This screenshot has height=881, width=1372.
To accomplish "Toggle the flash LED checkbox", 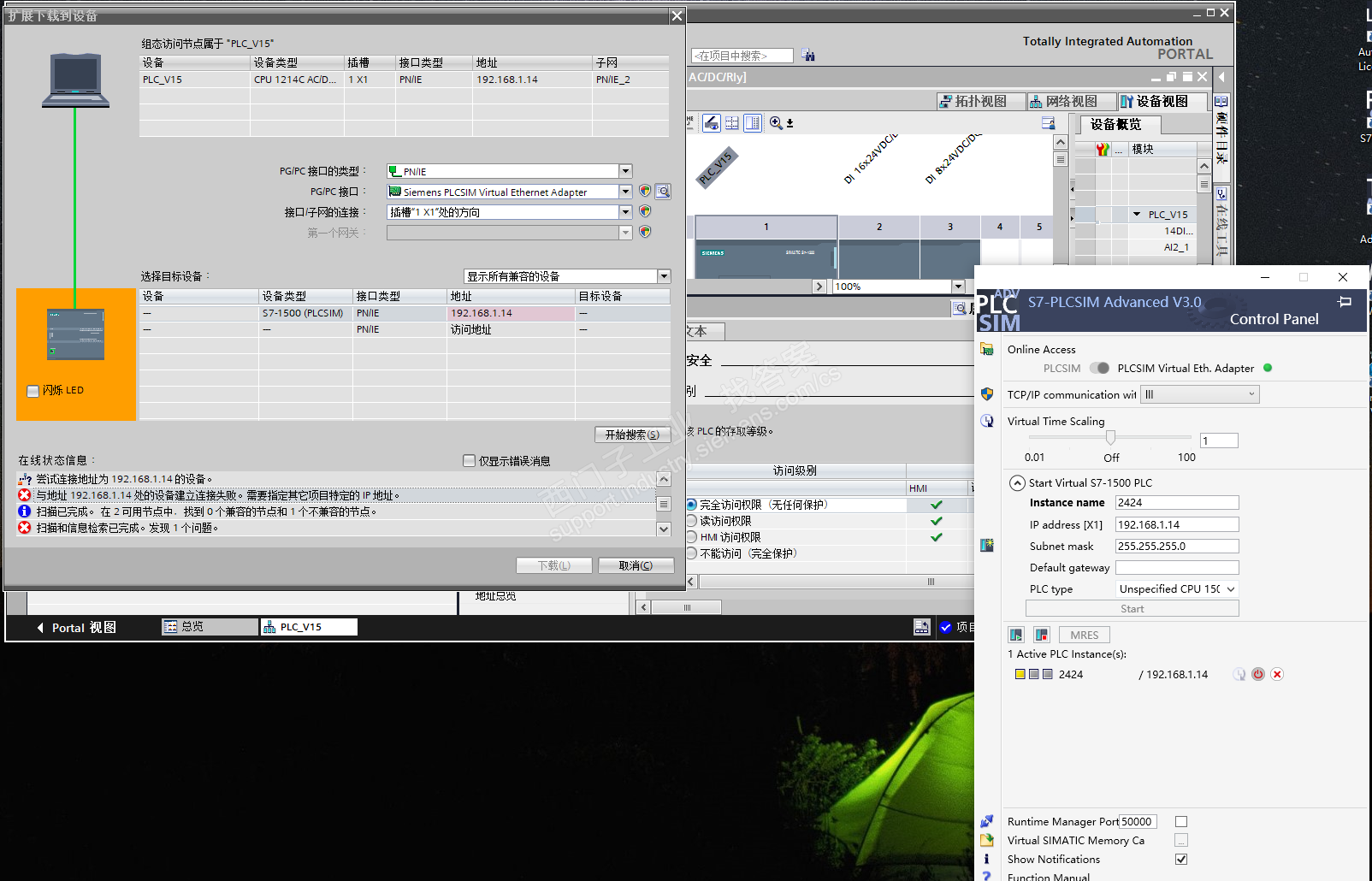I will [33, 391].
